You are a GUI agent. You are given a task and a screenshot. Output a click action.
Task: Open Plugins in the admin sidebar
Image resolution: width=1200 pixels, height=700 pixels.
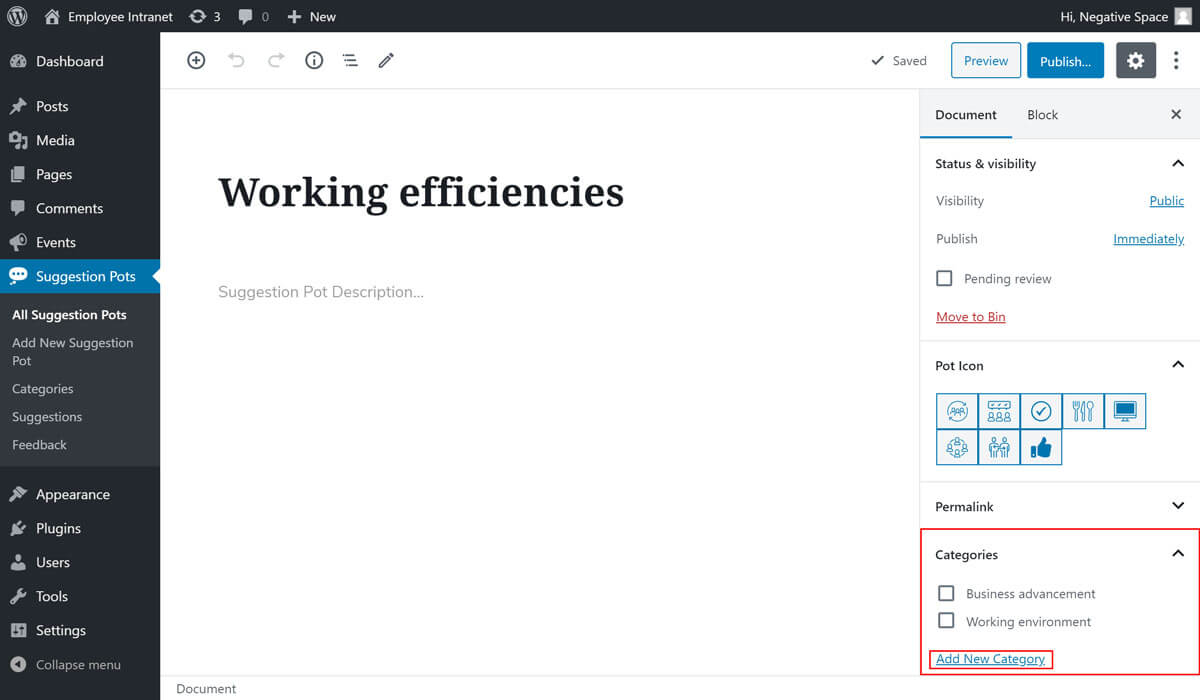[x=58, y=528]
